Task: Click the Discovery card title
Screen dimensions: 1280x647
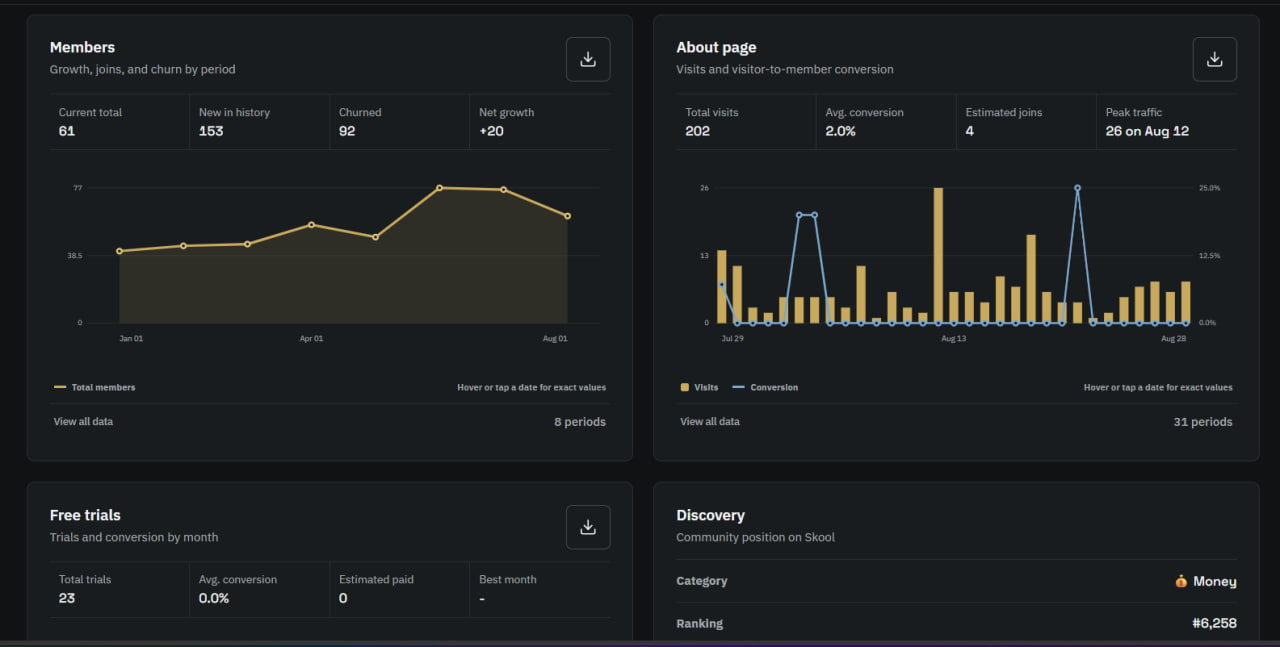Action: click(x=710, y=515)
